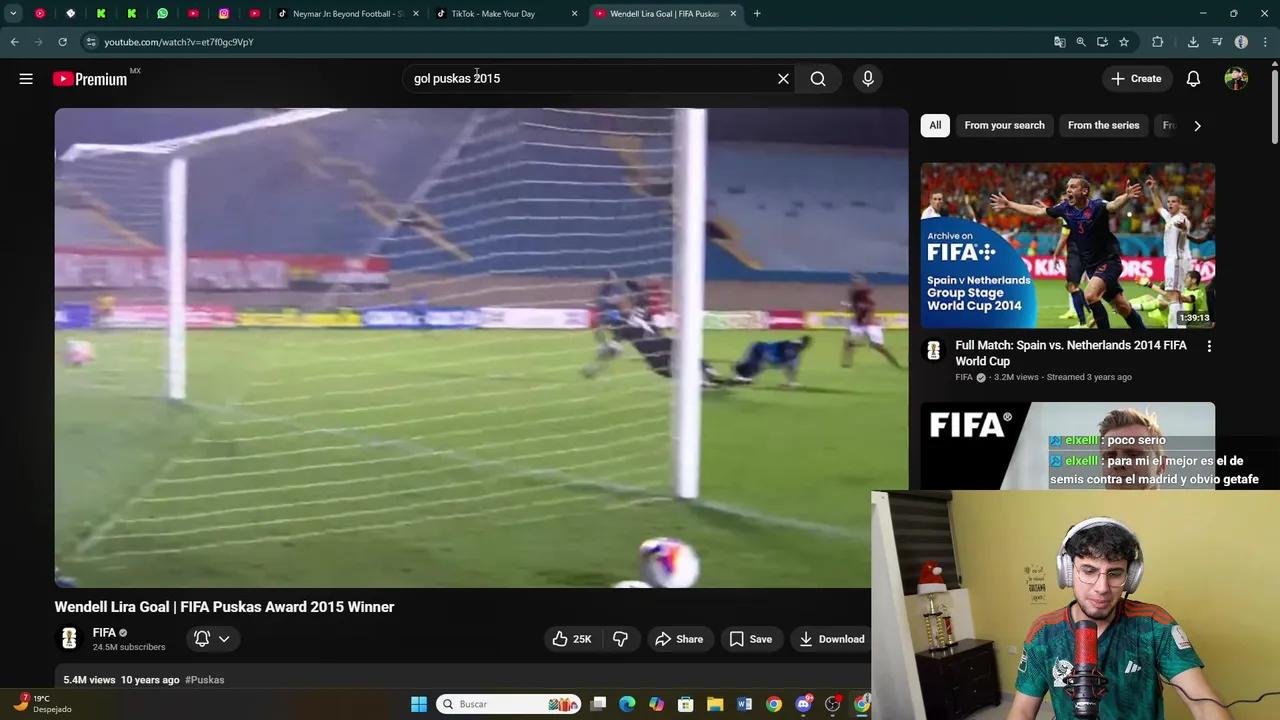Open the FIFA channel name link

coord(104,633)
